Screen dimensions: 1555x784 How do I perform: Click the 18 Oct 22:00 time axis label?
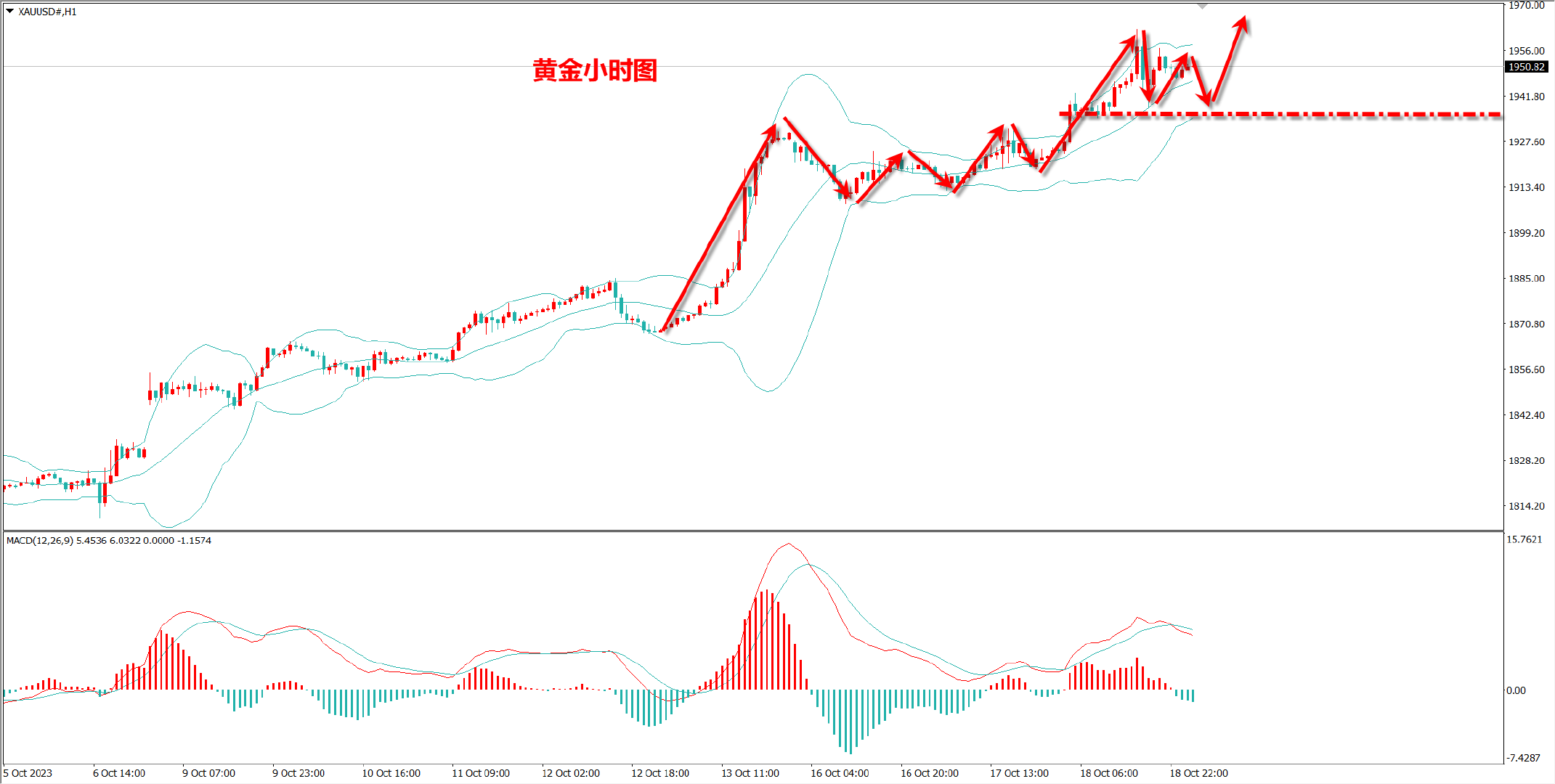(x=1198, y=773)
